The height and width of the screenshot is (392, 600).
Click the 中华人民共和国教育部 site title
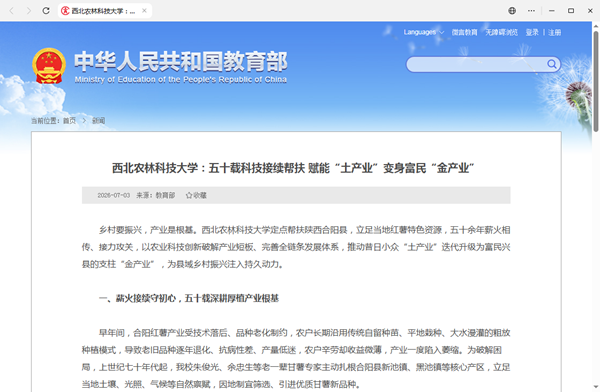point(181,61)
